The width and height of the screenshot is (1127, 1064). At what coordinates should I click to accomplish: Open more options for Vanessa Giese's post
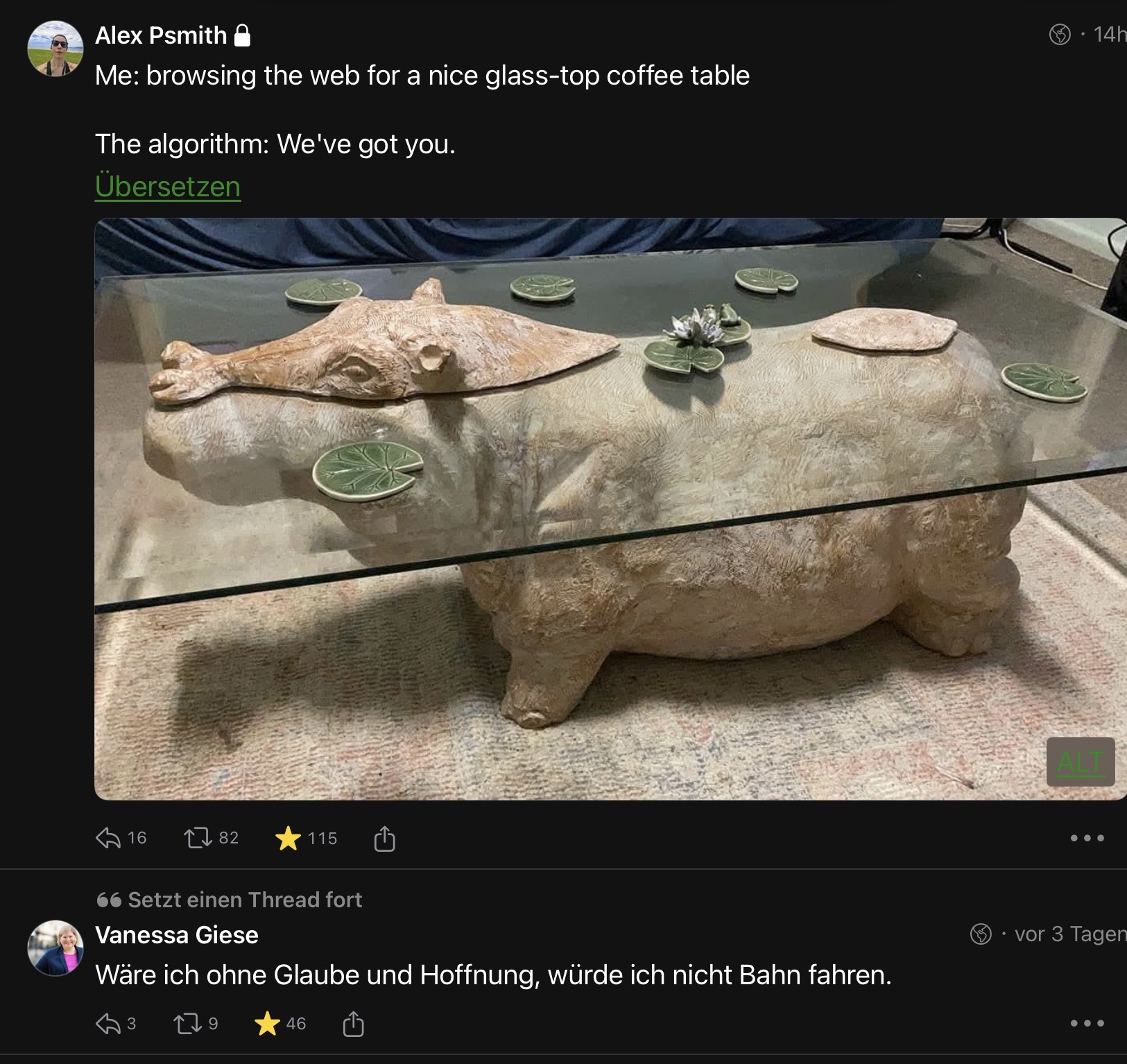click(x=1087, y=1024)
